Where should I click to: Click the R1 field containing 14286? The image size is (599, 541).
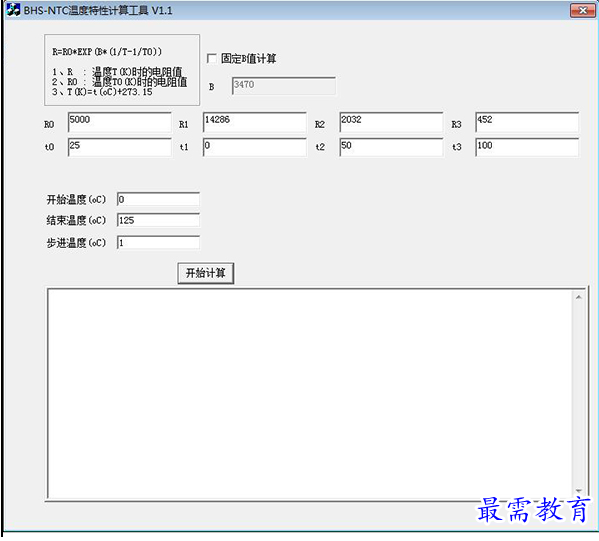point(255,122)
